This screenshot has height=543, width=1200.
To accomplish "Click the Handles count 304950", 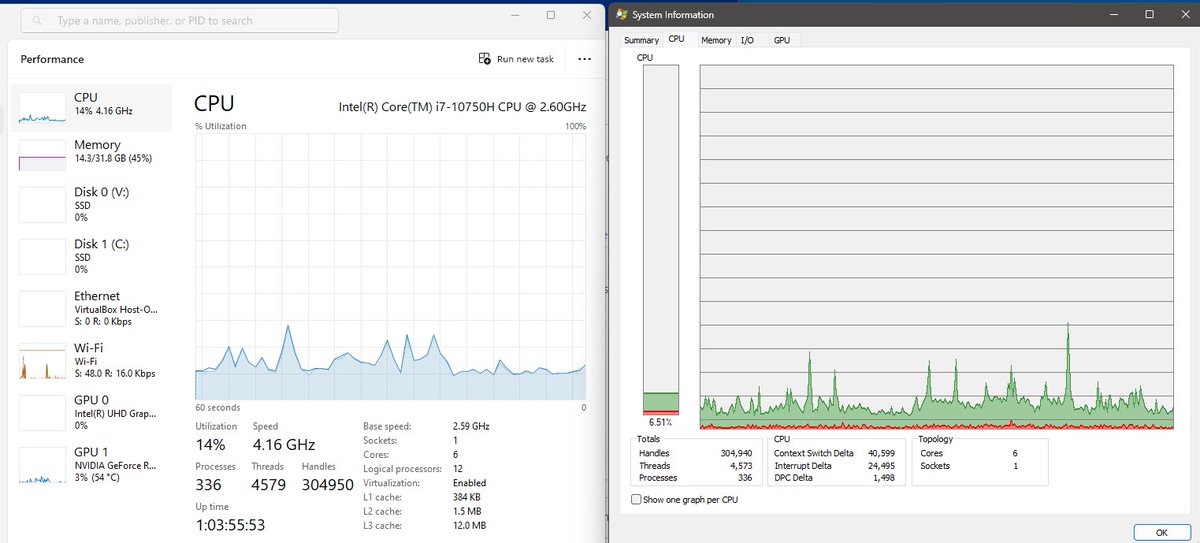I will (328, 485).
